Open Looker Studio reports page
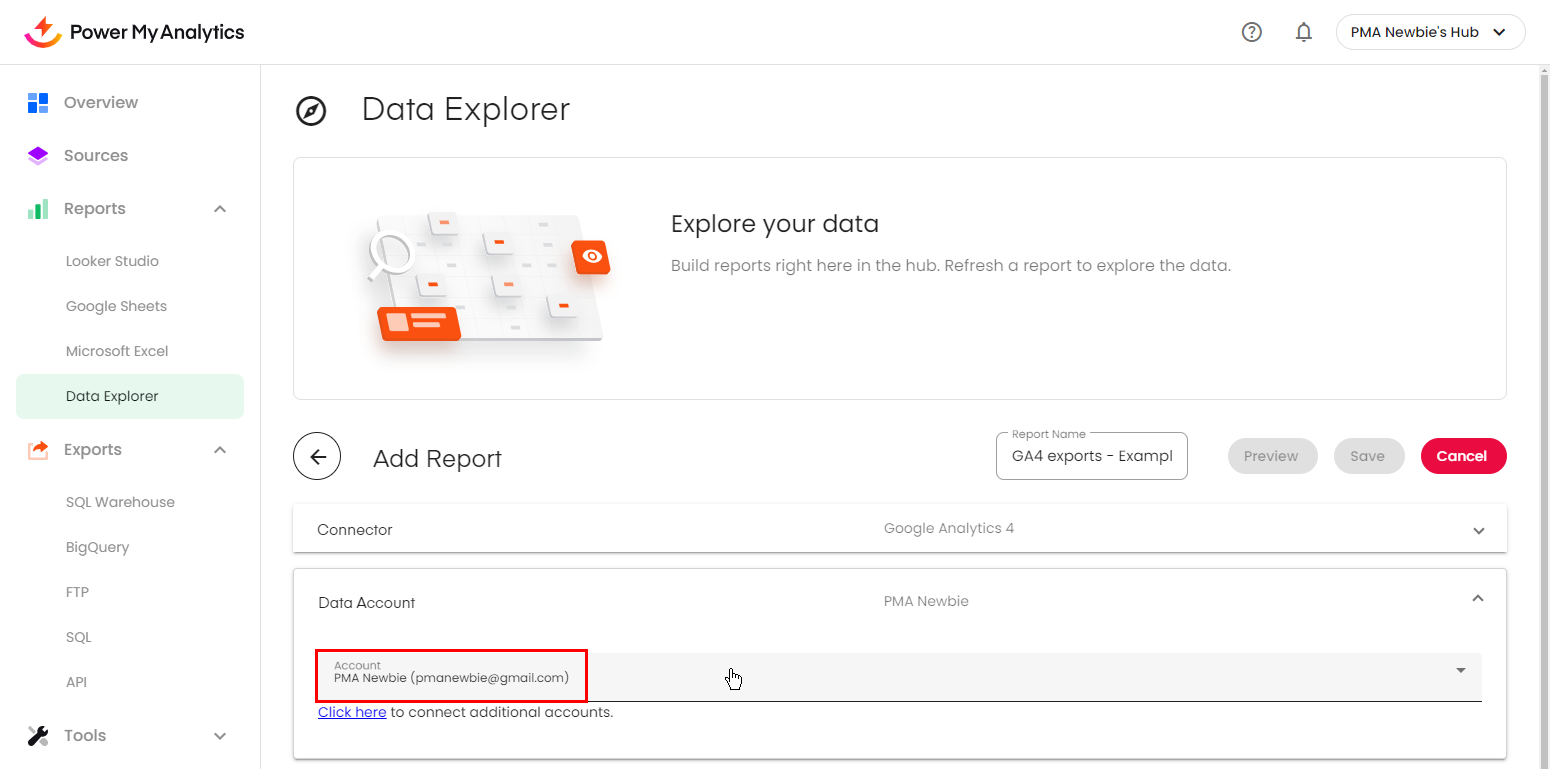Image resolution: width=1550 pixels, height=769 pixels. (x=112, y=261)
